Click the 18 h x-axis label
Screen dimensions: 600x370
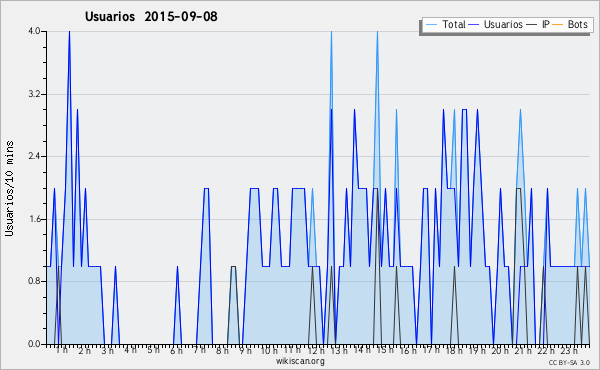pos(454,350)
